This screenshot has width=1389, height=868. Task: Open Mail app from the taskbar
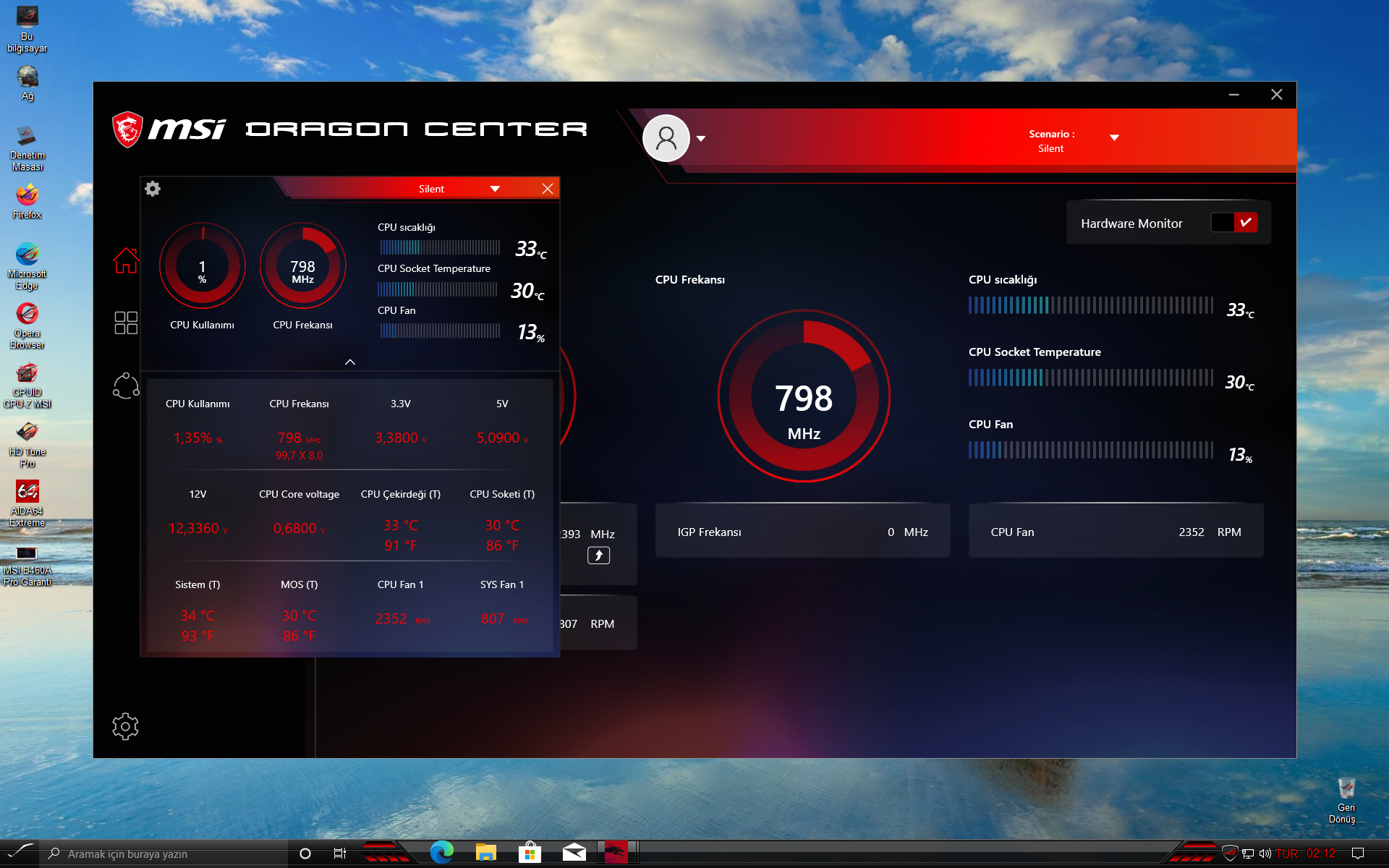574,853
